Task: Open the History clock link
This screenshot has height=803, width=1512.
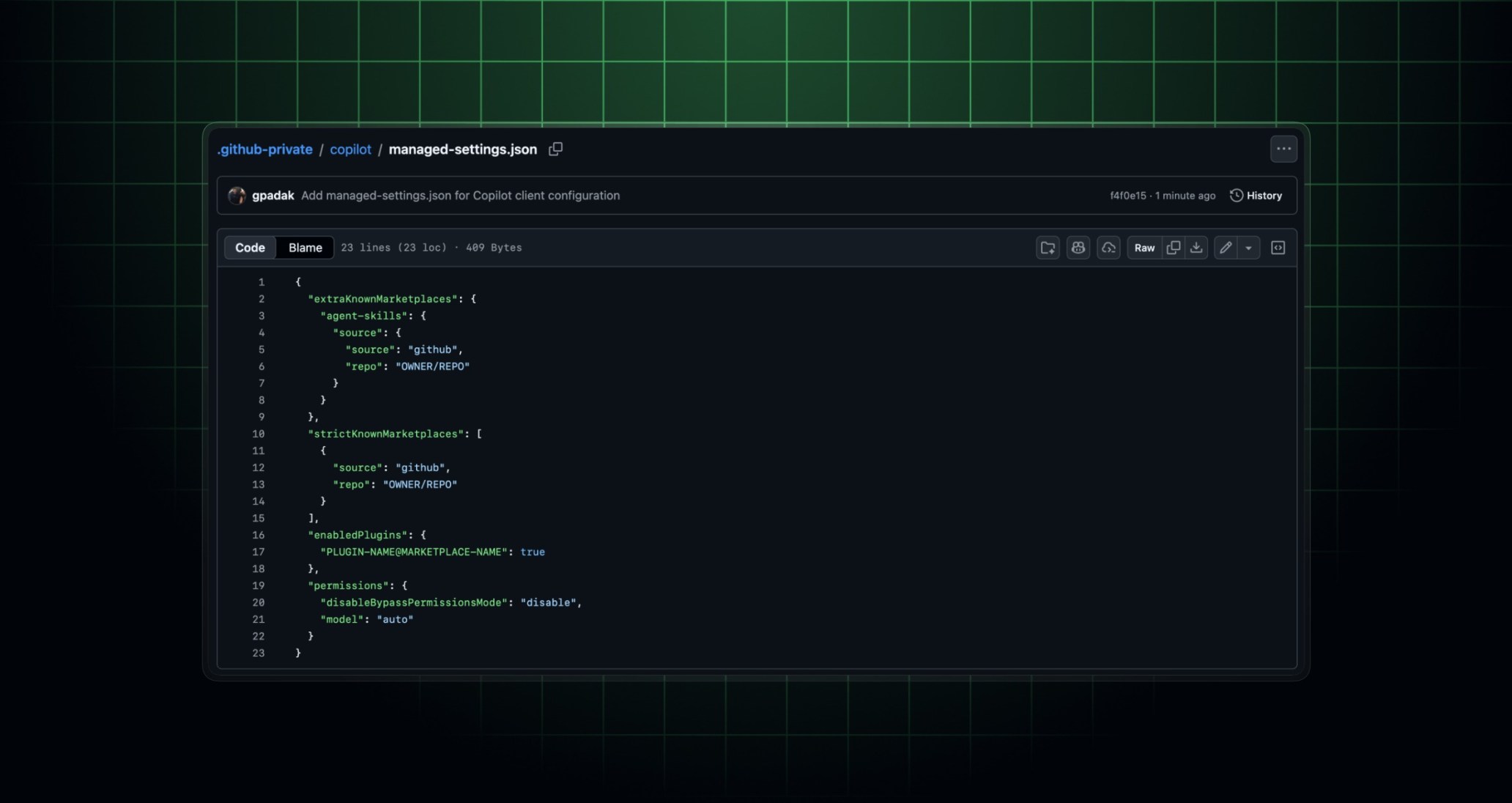Action: coord(1256,196)
